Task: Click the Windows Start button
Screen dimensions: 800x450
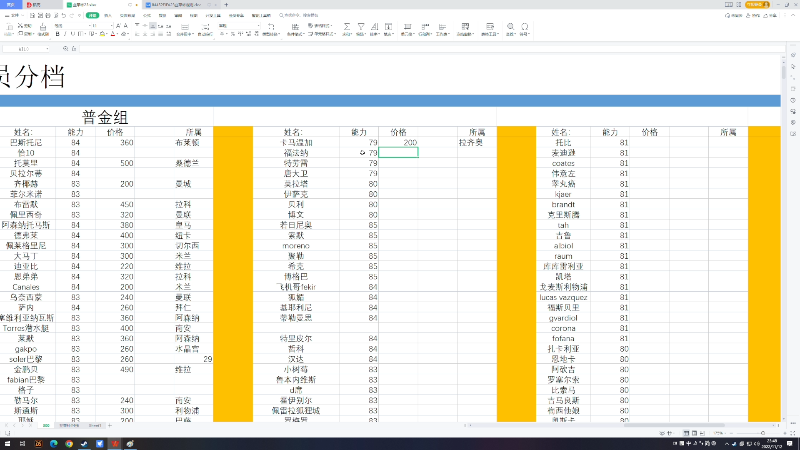Action: tap(7, 444)
